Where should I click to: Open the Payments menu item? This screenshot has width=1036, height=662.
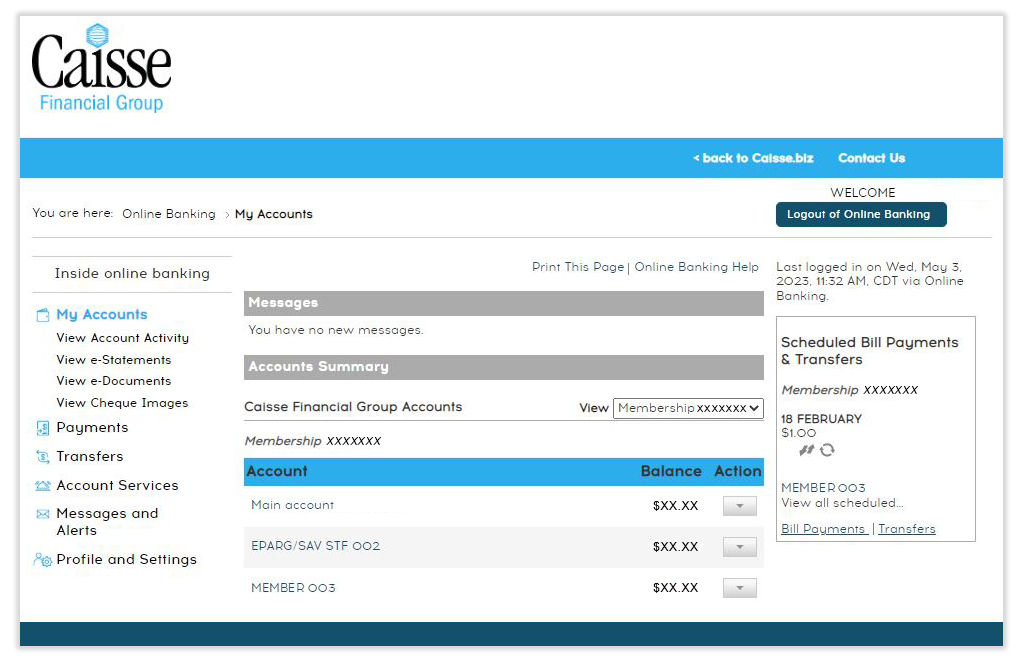92,427
